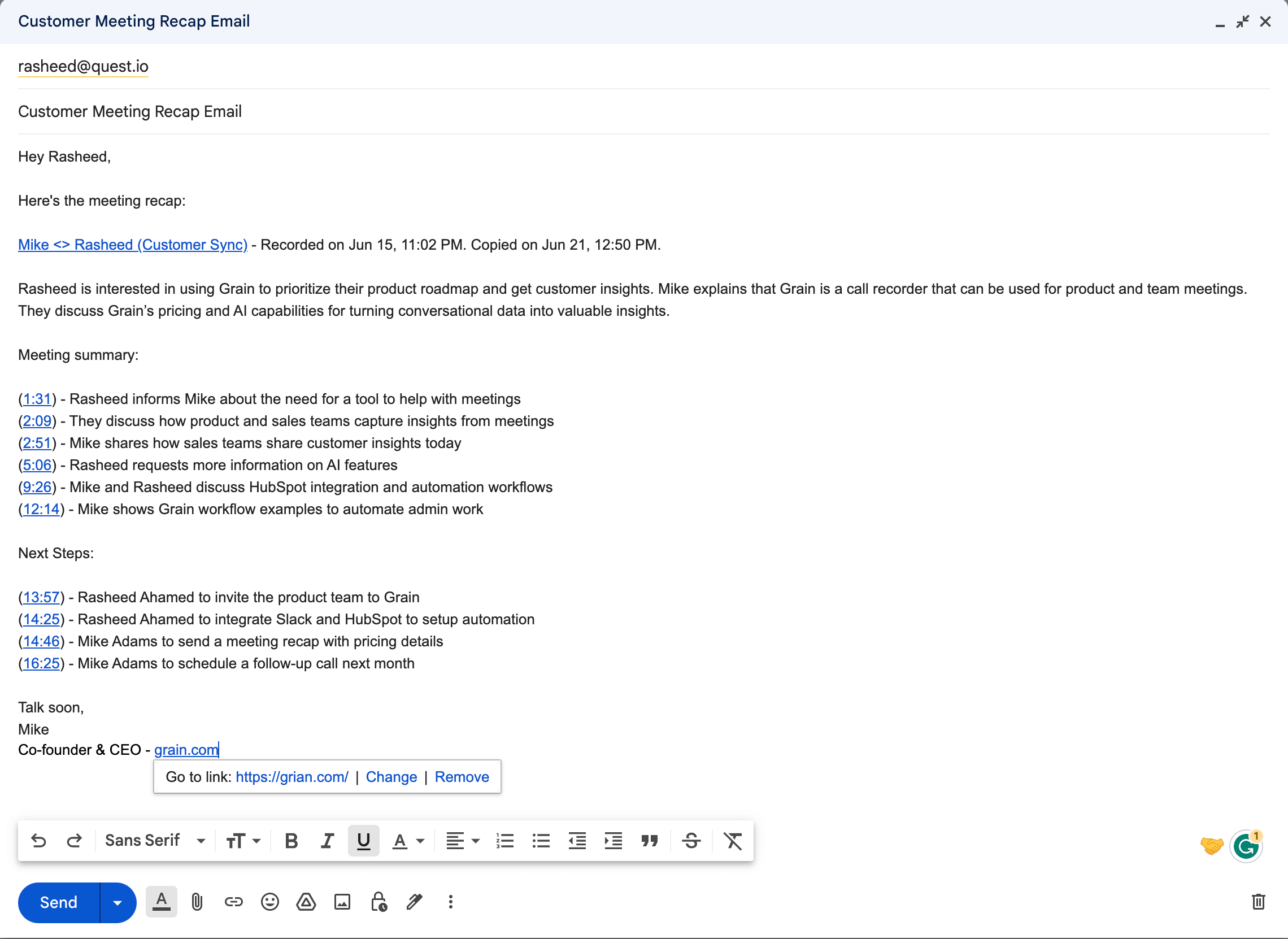Open the 1:31 timestamp link
Image resolution: width=1288 pixels, height=939 pixels.
pyautogui.click(x=37, y=399)
